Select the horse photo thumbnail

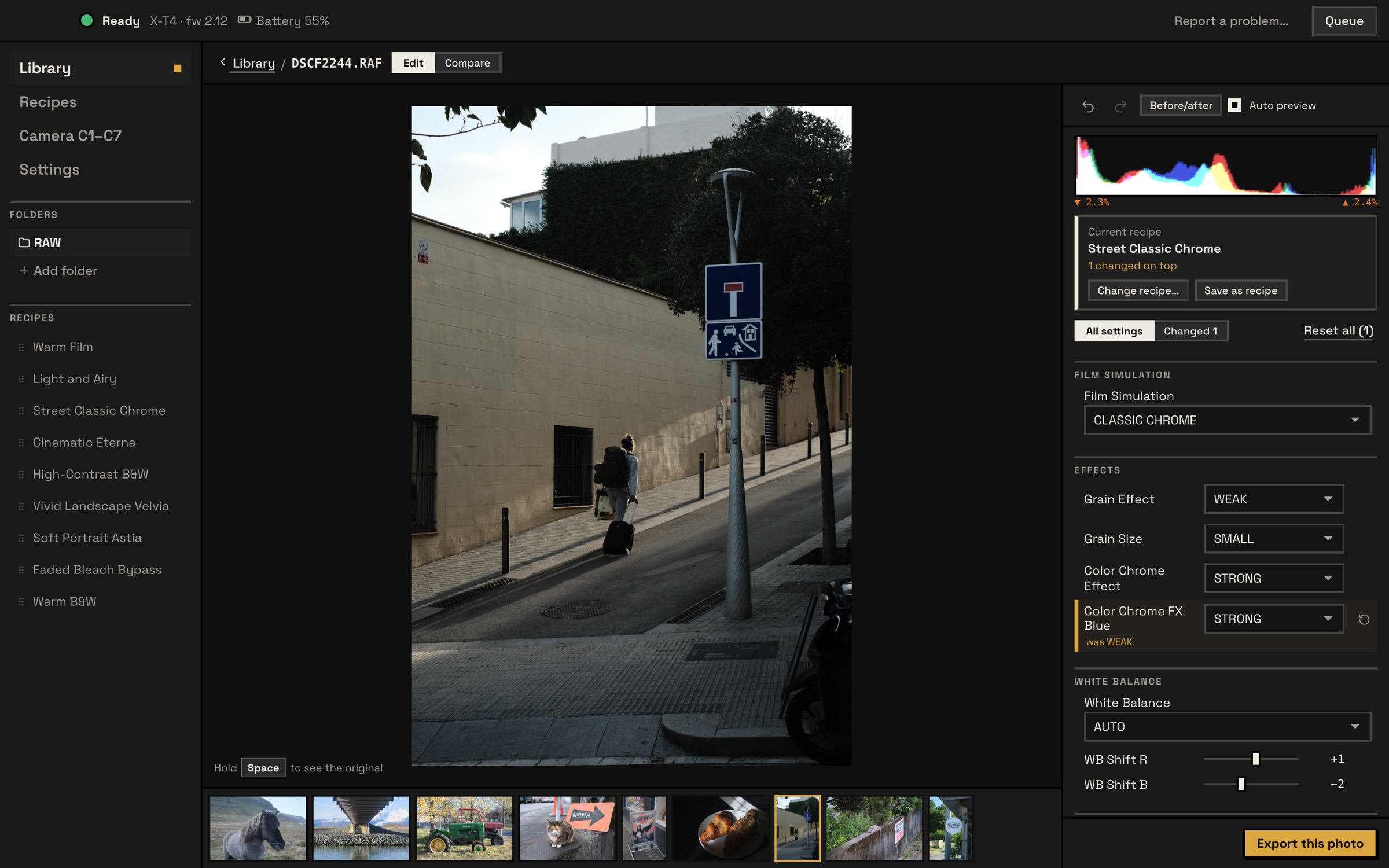(x=258, y=828)
